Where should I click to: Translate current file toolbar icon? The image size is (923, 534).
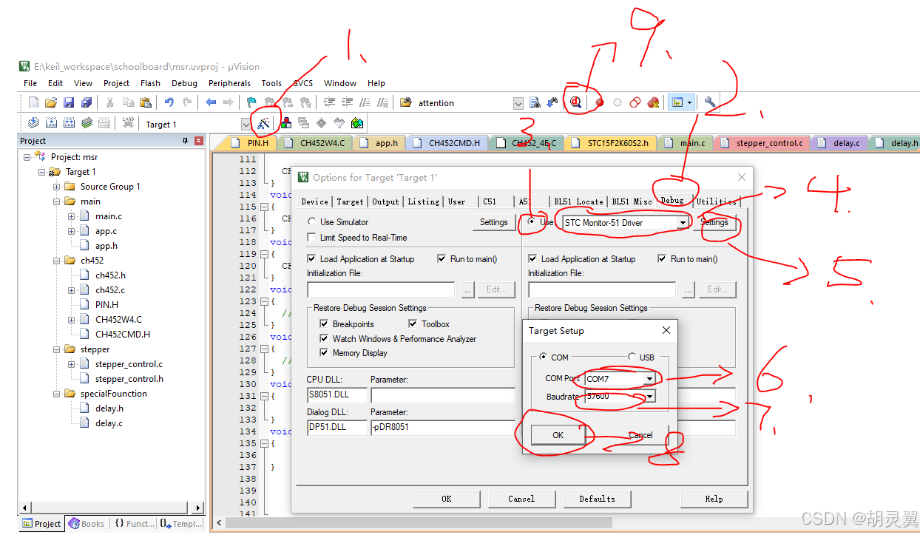coord(34,122)
